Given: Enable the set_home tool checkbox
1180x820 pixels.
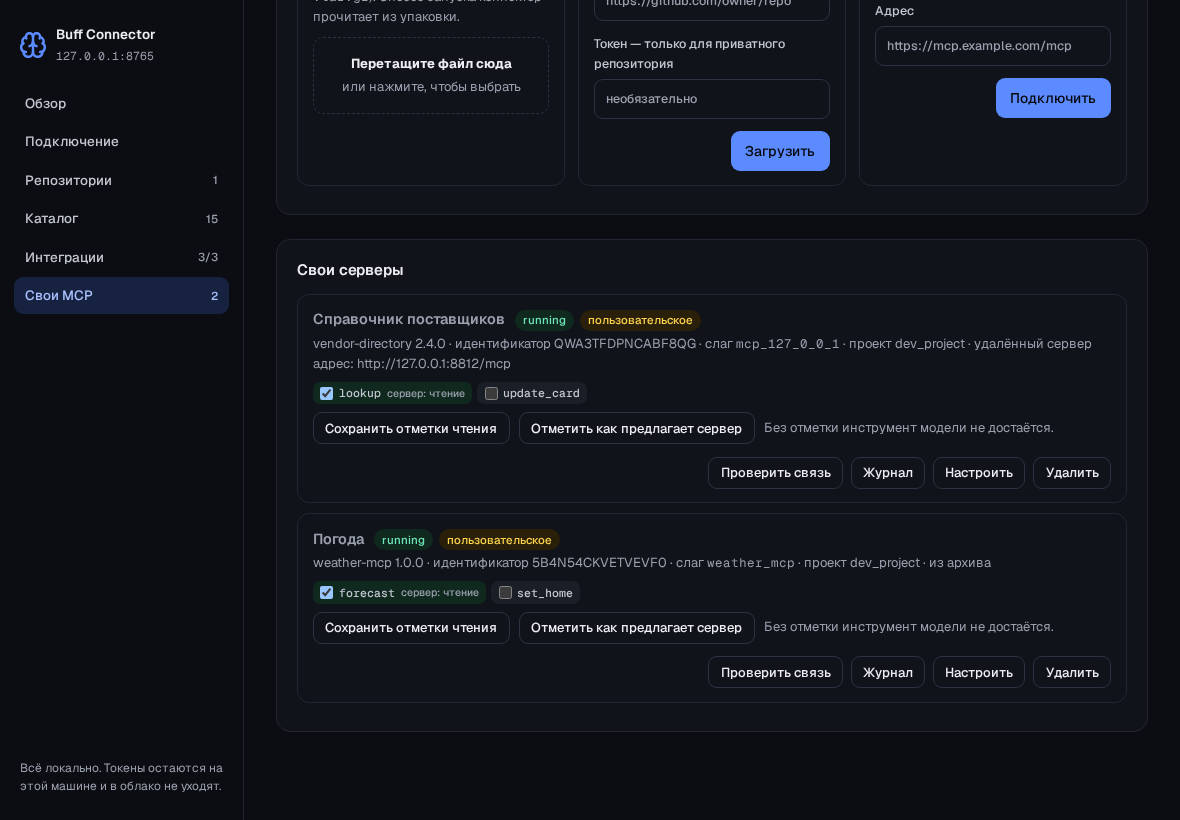Looking at the screenshot, I should point(506,593).
